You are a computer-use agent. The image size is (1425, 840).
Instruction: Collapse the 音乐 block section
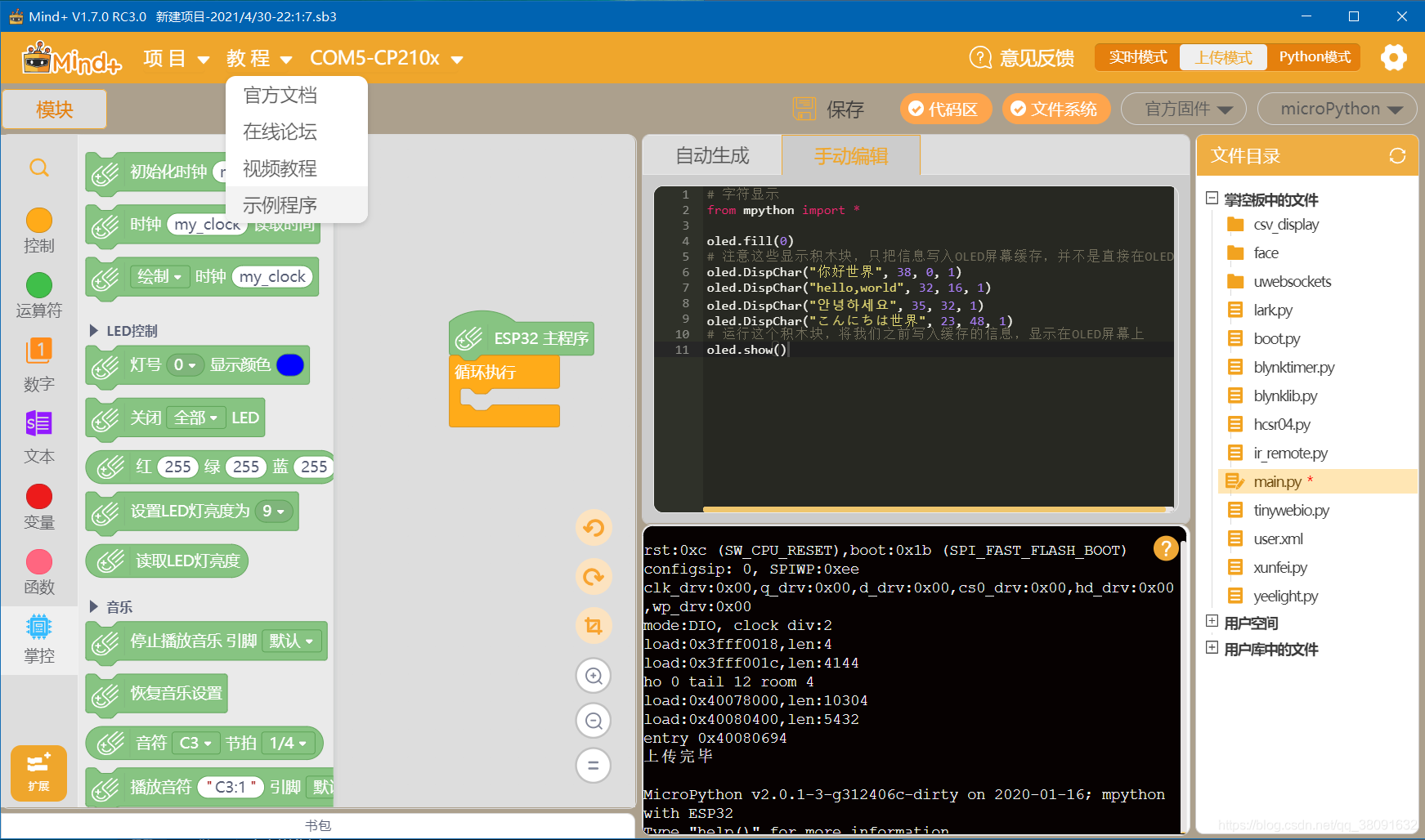[93, 607]
